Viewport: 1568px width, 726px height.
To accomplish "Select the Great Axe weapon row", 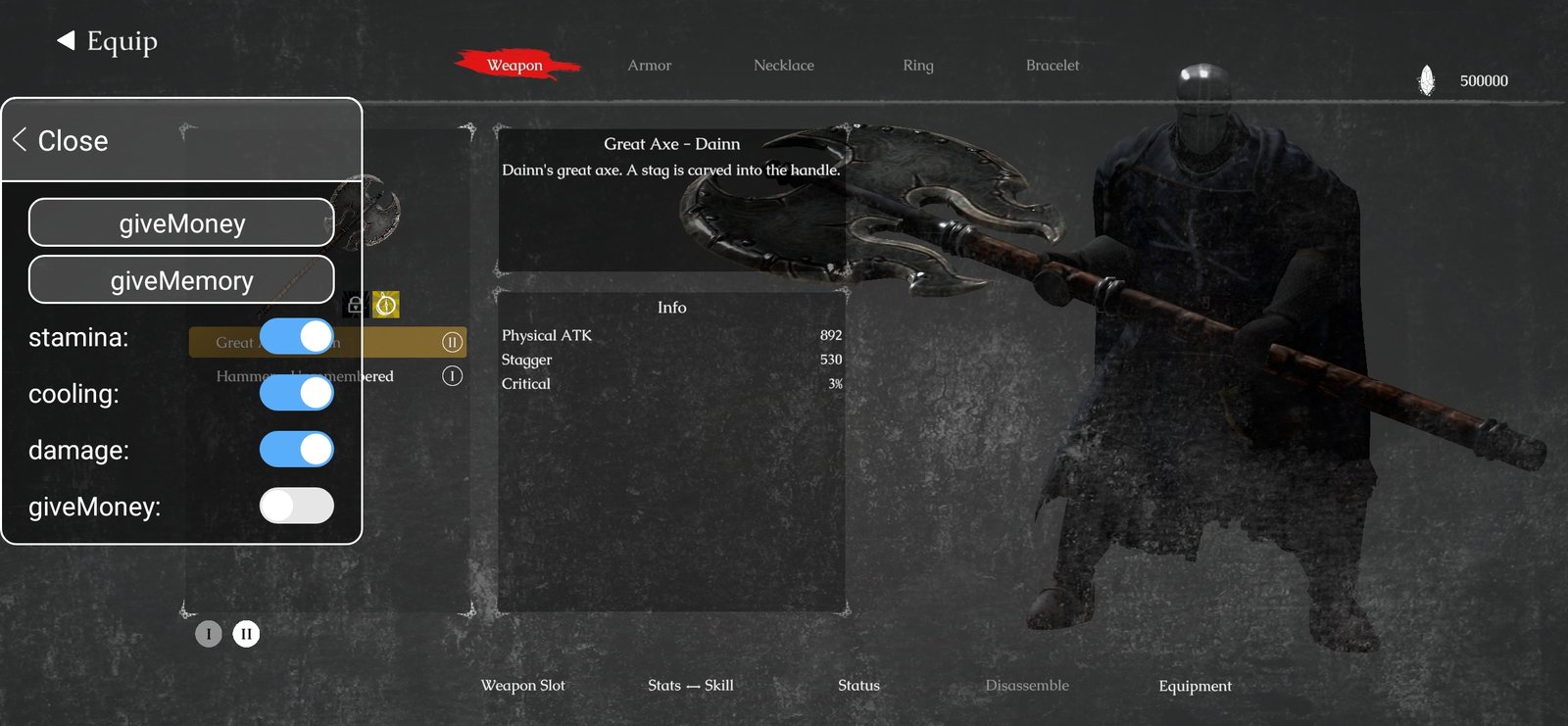I will click(327, 342).
